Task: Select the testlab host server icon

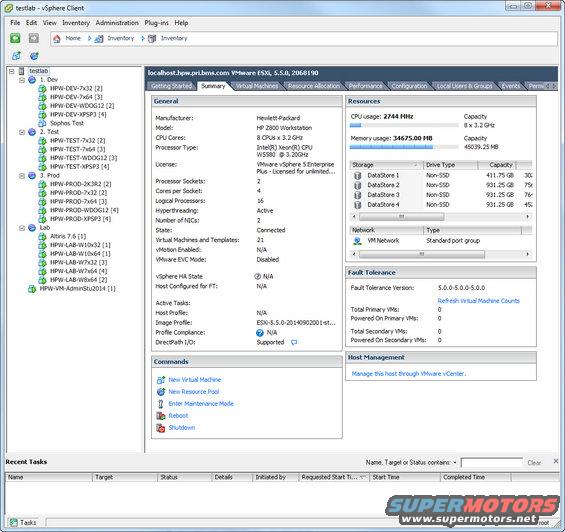Action: point(22,71)
